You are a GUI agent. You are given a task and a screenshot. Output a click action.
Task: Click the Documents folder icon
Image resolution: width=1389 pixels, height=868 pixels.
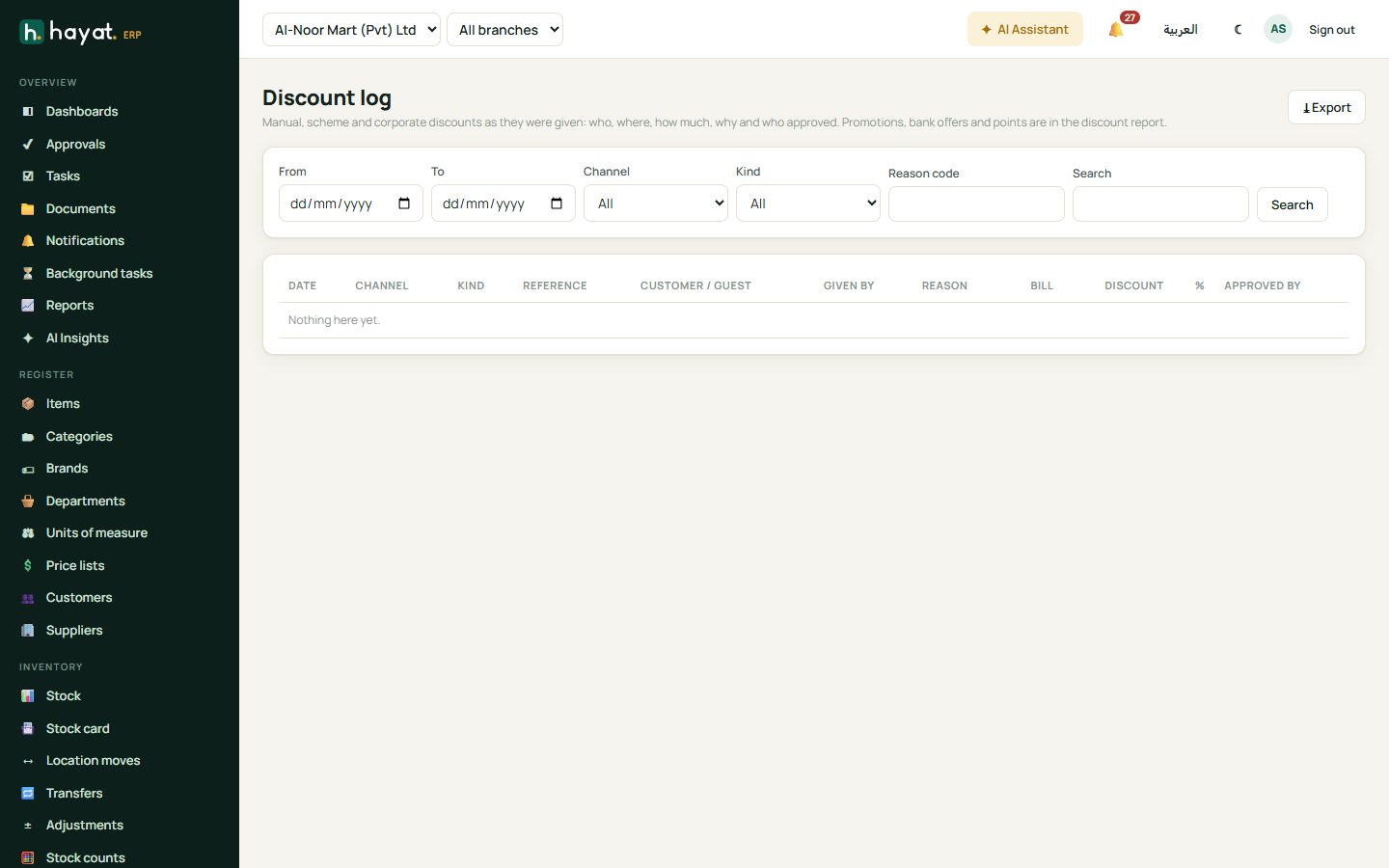click(x=28, y=209)
